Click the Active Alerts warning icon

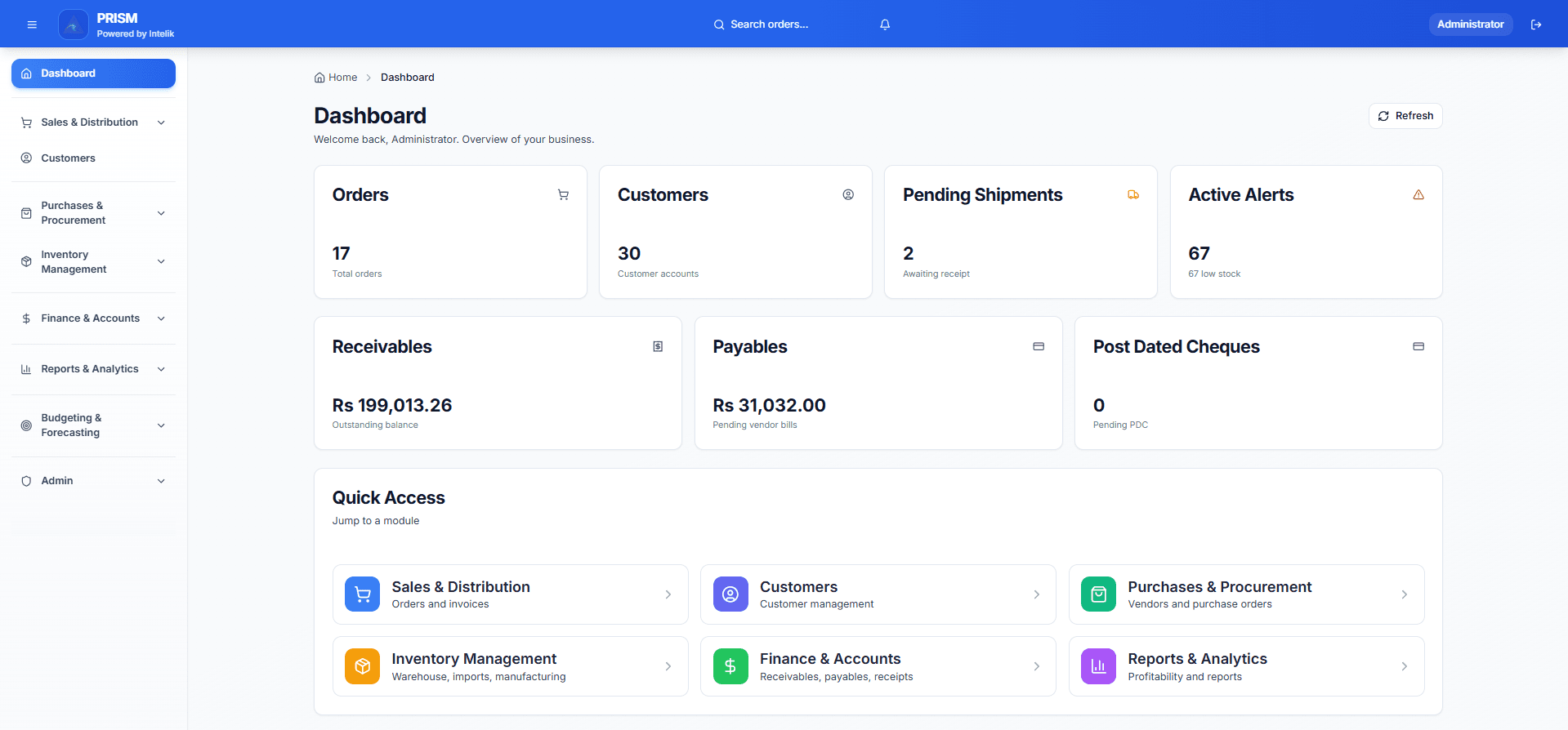point(1418,195)
